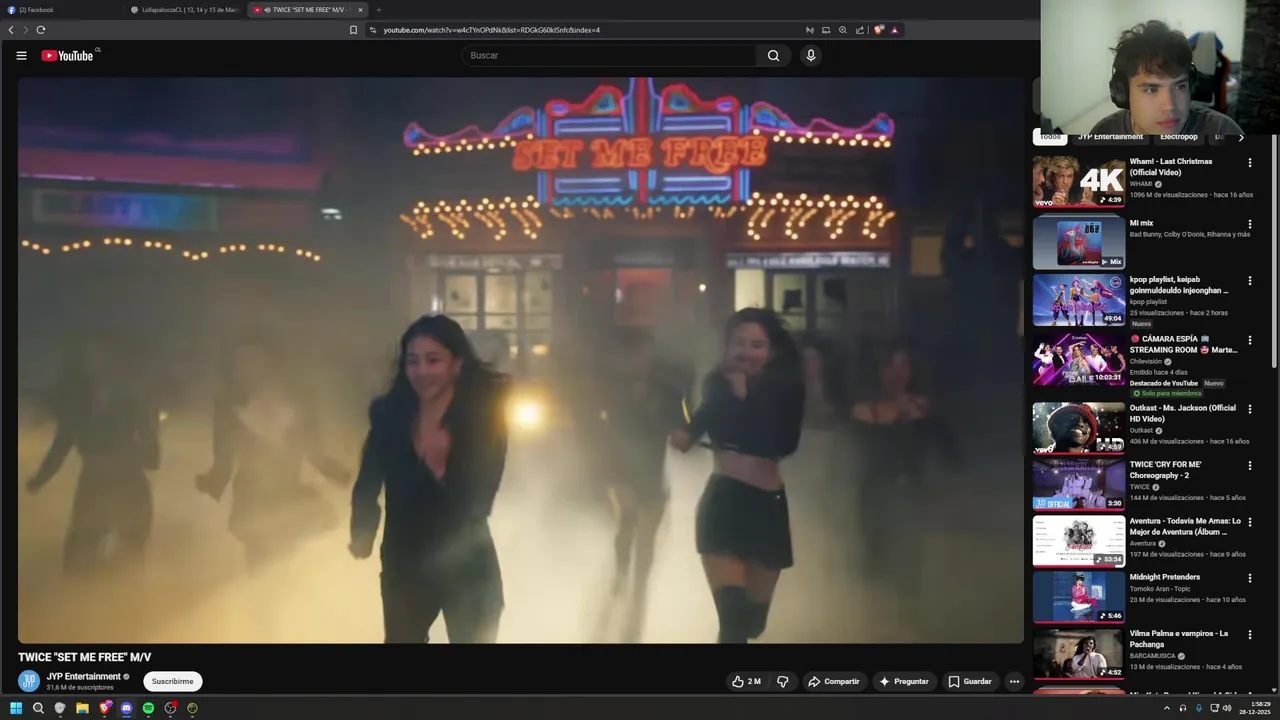Focus the Buscar search field

coord(610,56)
